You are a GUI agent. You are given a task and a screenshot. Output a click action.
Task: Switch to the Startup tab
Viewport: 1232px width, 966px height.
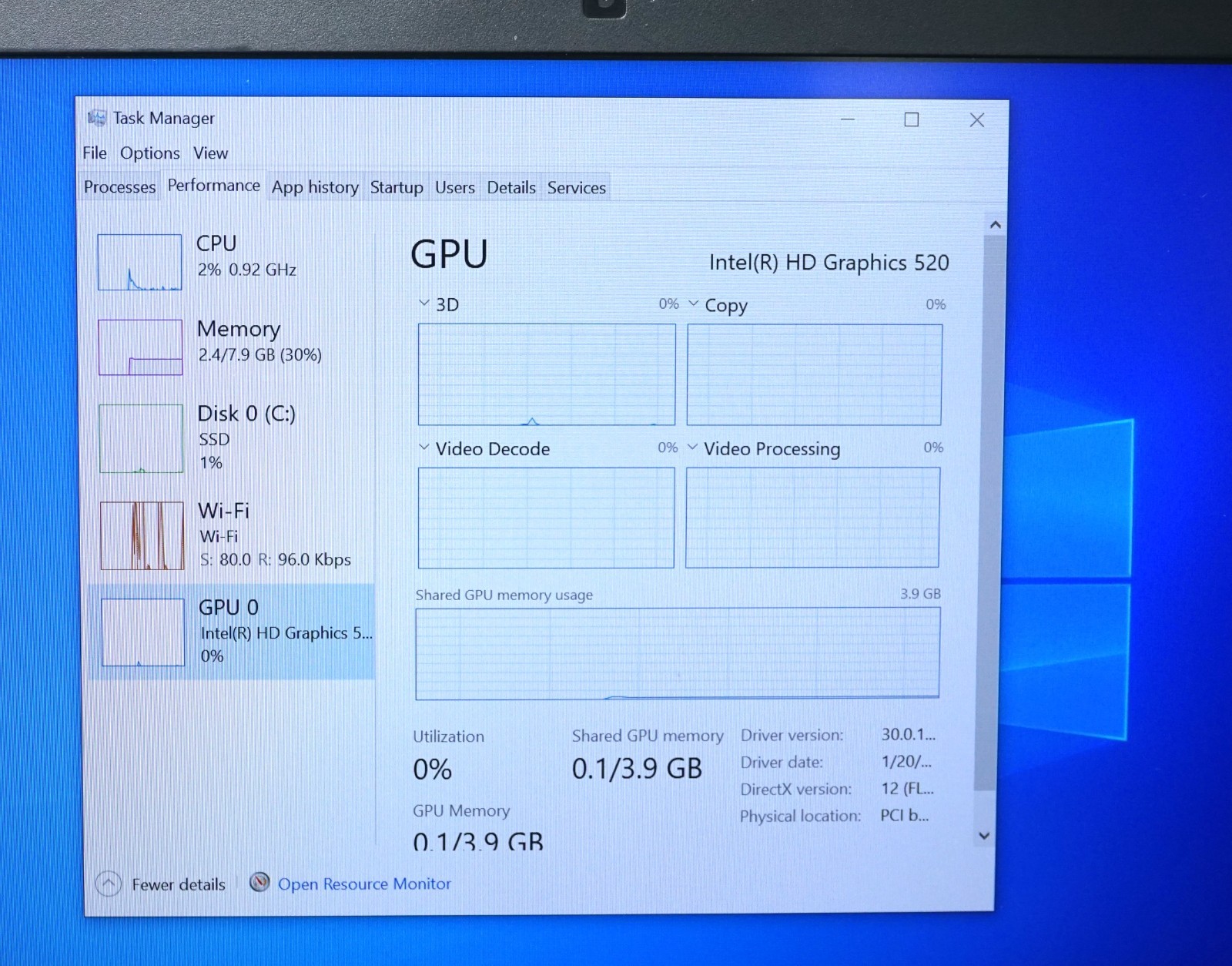click(x=397, y=187)
